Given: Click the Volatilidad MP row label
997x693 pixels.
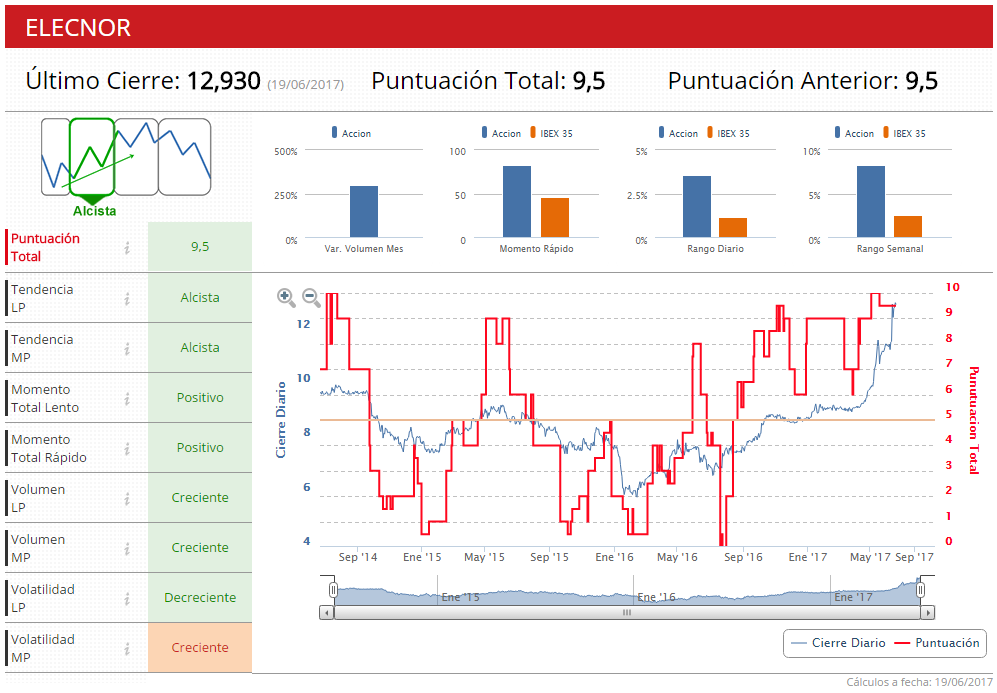Looking at the screenshot, I should click(43, 648).
